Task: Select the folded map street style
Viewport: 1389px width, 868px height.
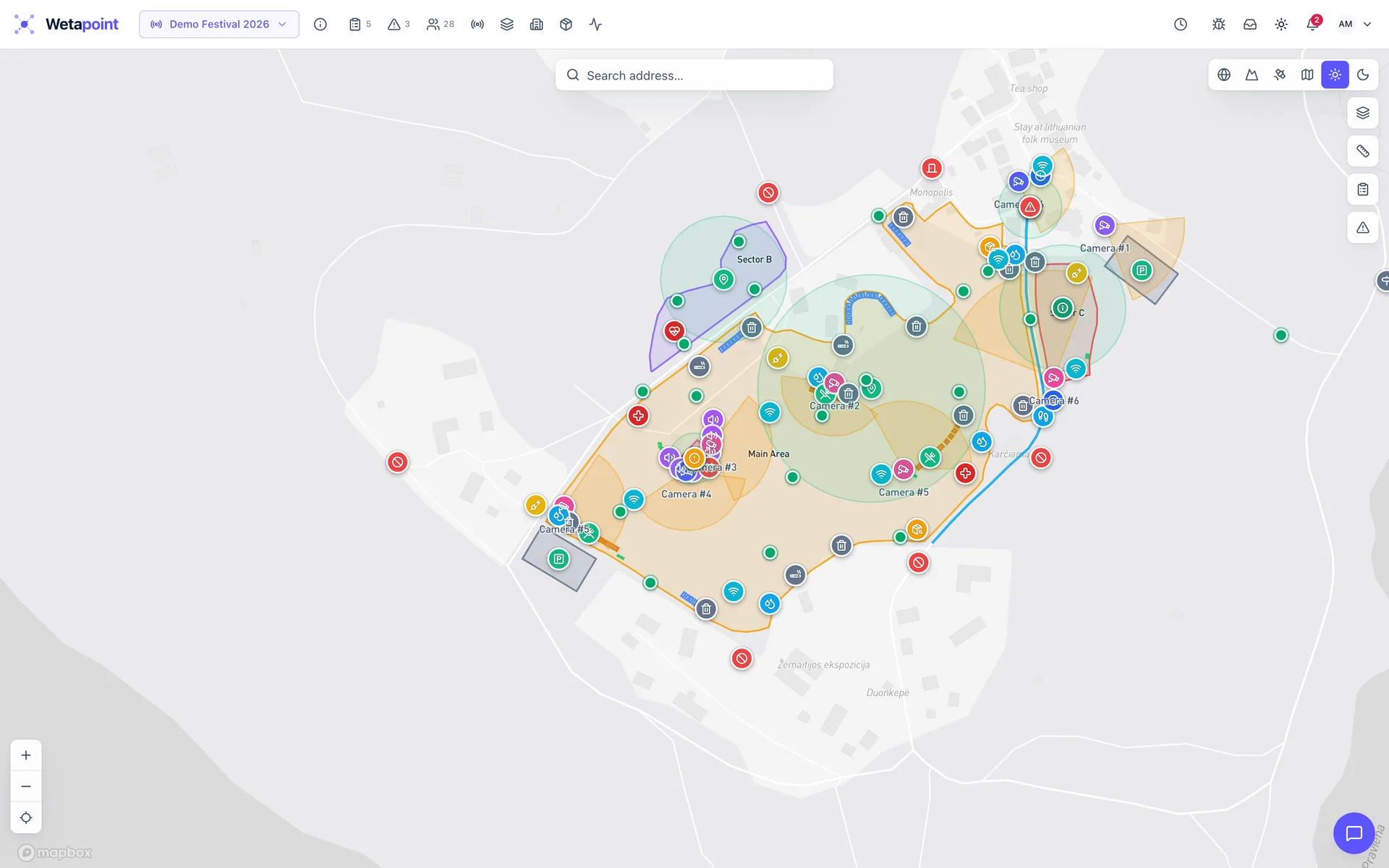Action: pyautogui.click(x=1307, y=75)
